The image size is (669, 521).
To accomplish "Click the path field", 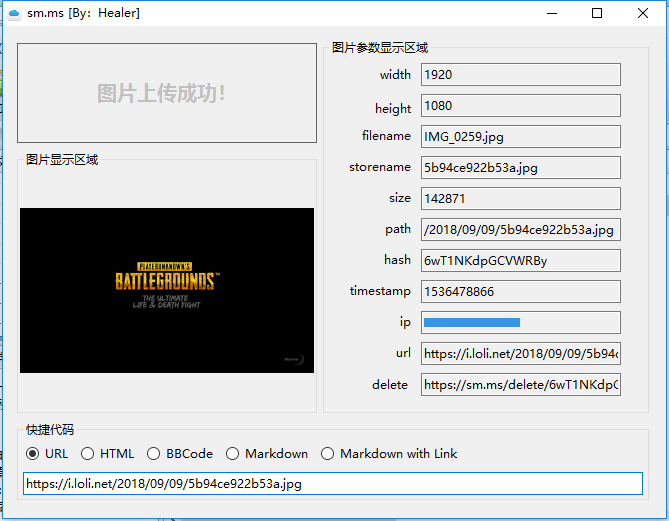I will [x=521, y=230].
